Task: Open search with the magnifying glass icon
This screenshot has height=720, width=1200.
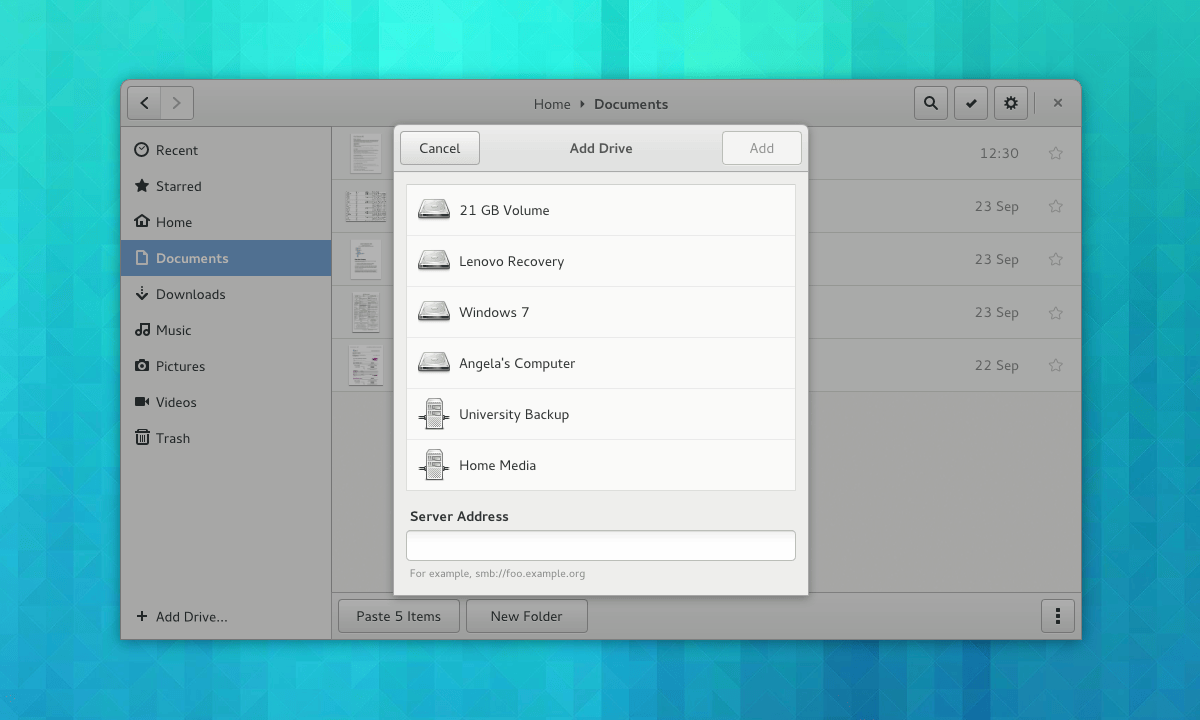Action: click(930, 102)
